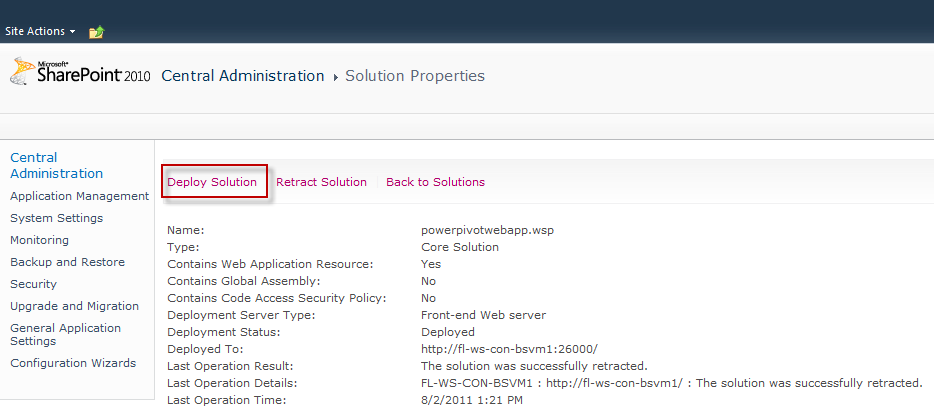Open General Application Settings in the sidebar
934x420 pixels.
click(65, 334)
